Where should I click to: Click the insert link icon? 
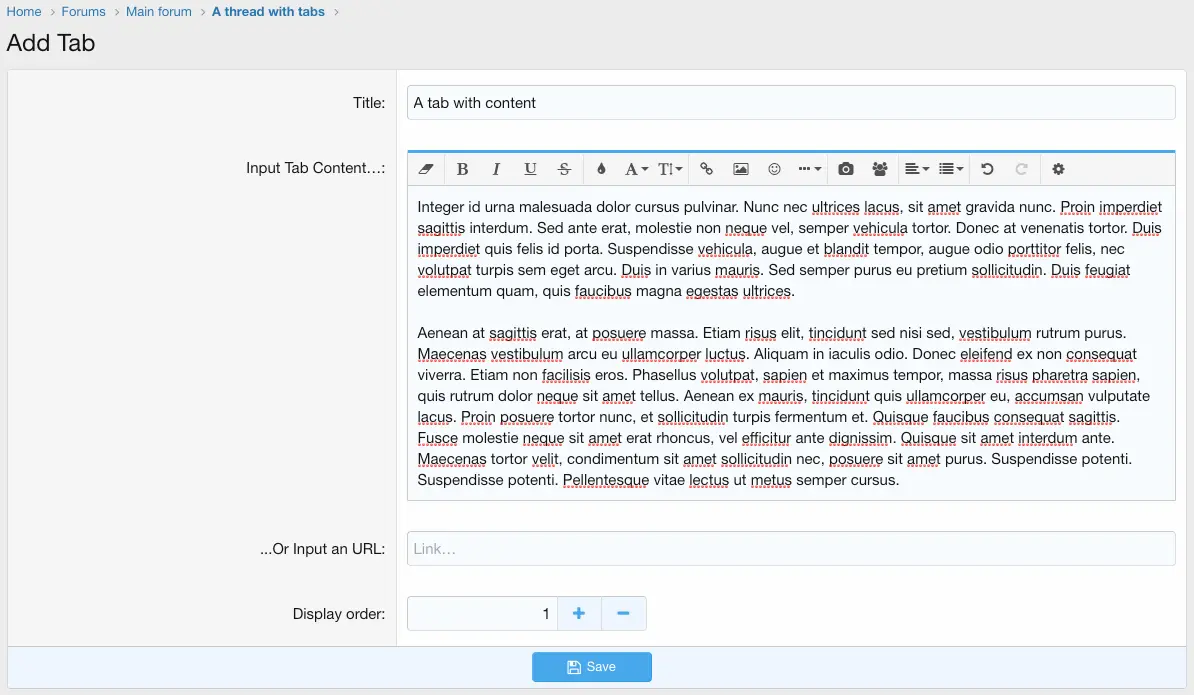(706, 169)
